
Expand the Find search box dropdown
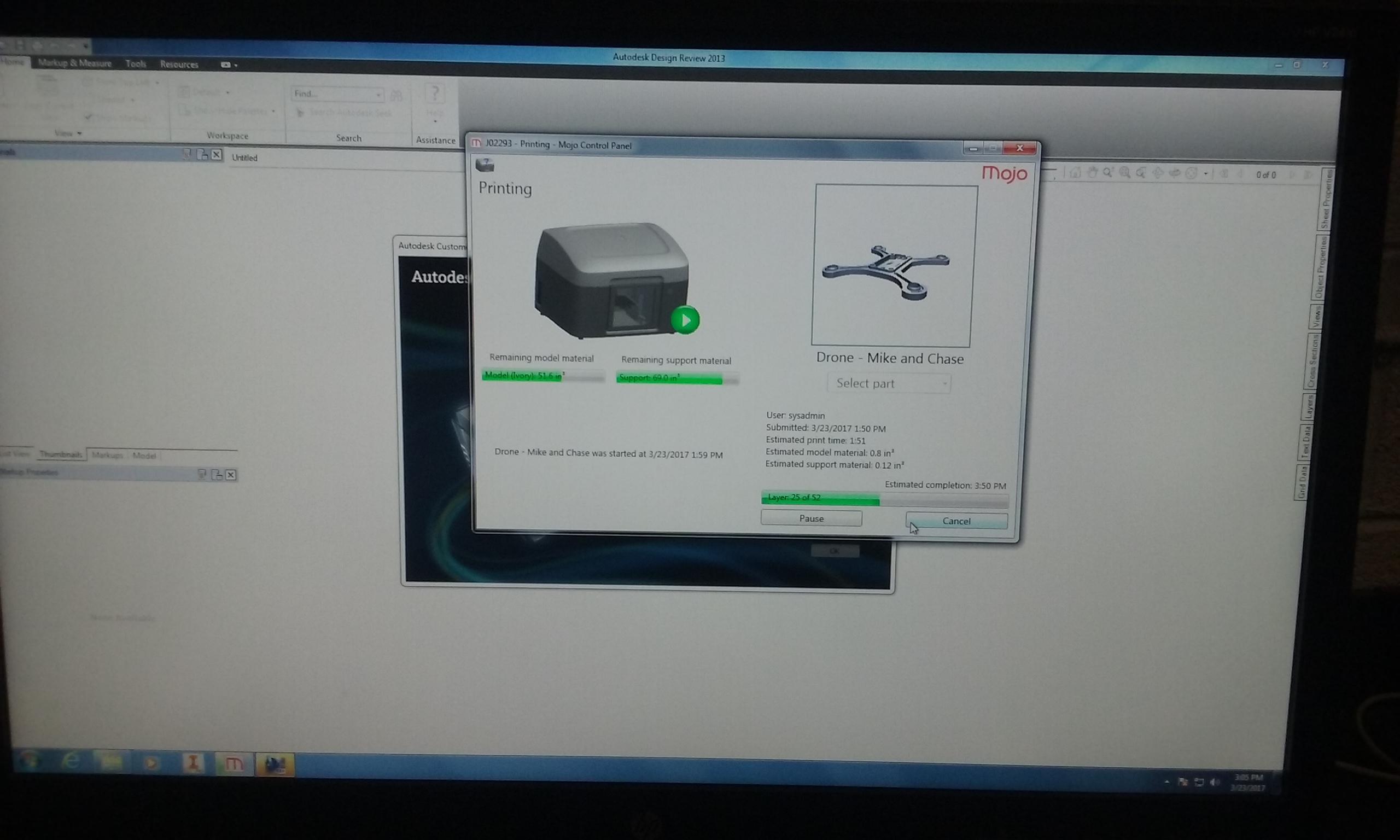[378, 95]
